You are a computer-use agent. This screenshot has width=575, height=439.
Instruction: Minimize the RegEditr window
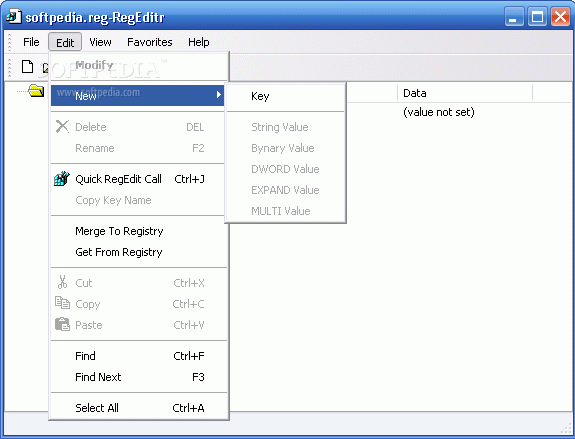(x=514, y=17)
